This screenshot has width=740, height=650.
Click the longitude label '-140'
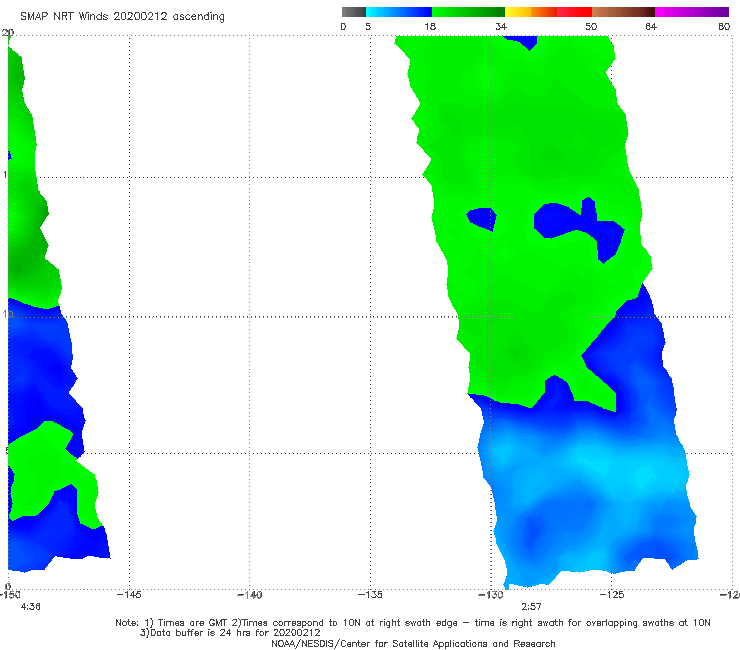click(249, 595)
